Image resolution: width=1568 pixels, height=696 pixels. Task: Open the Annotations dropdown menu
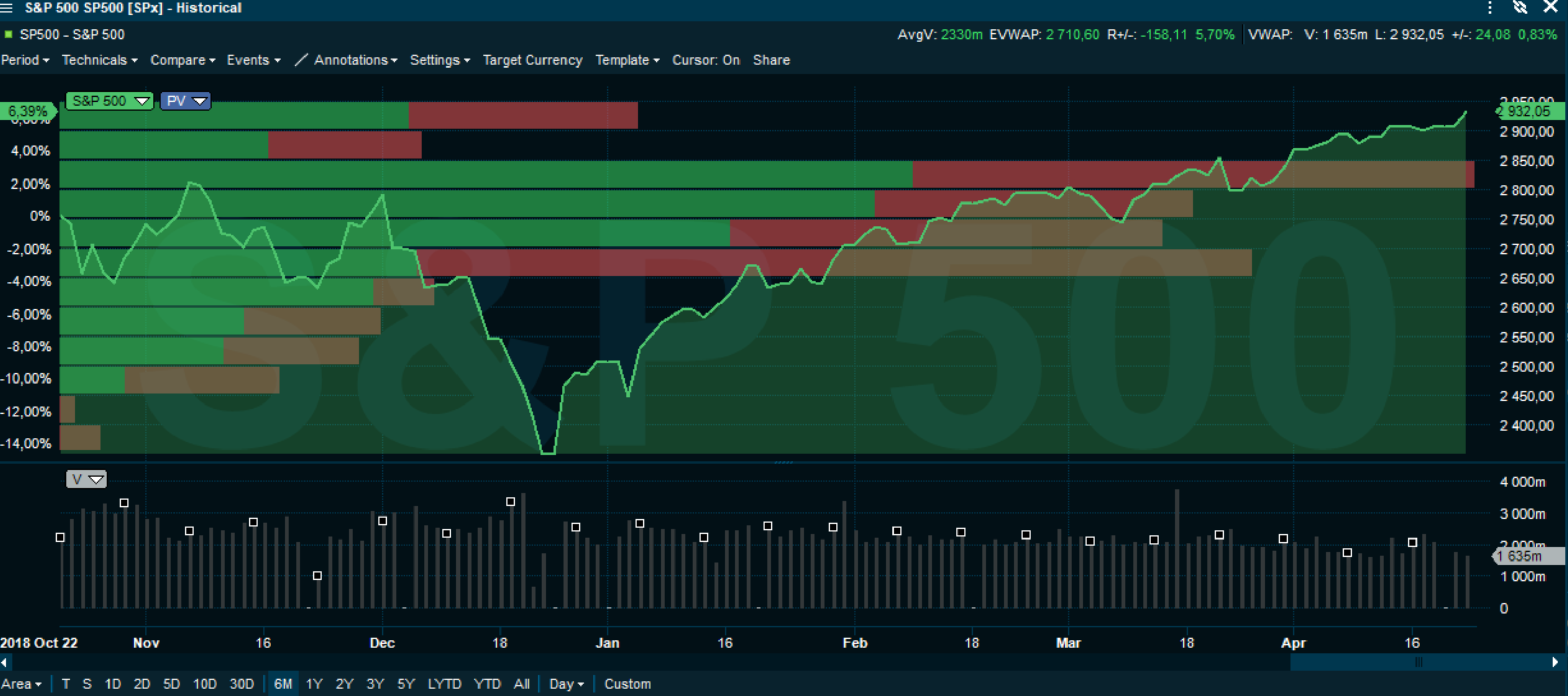click(x=356, y=60)
